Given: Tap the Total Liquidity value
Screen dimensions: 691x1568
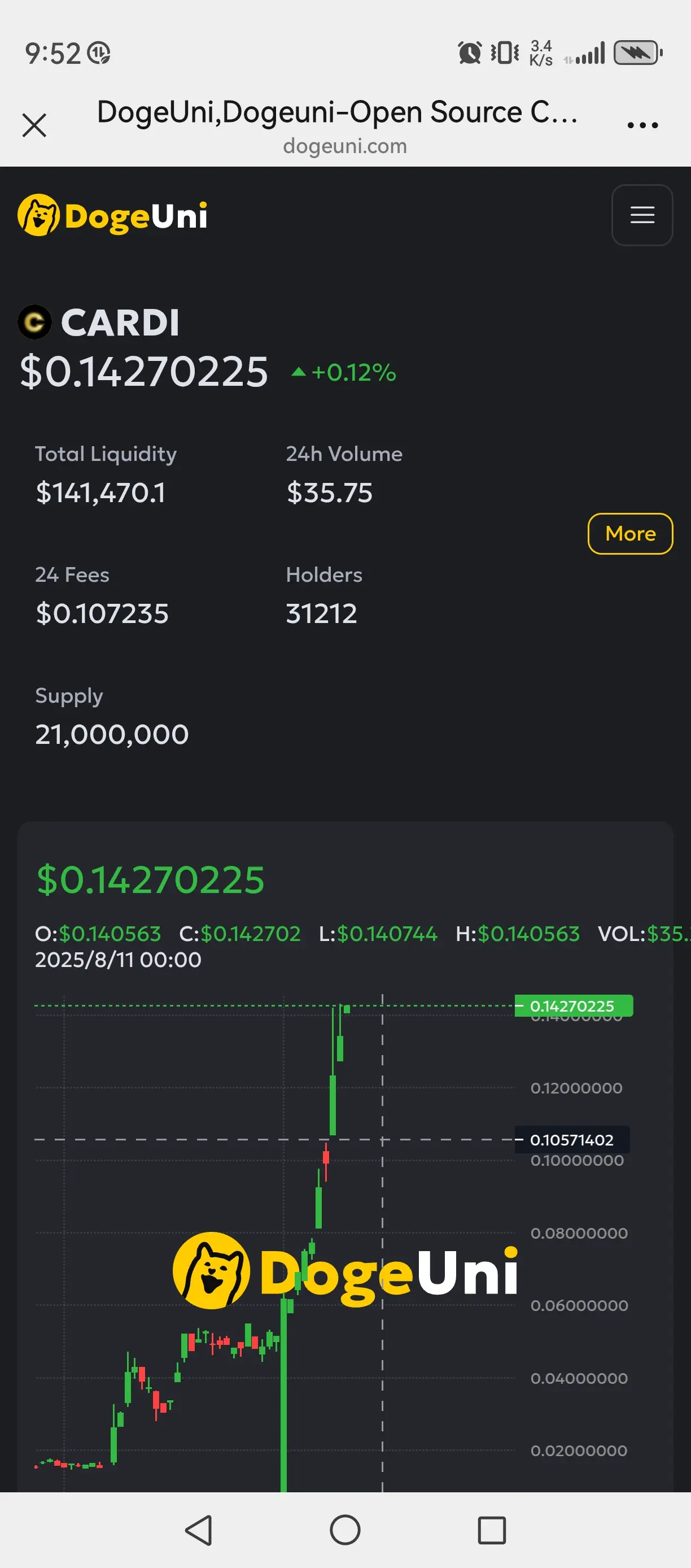Looking at the screenshot, I should [x=100, y=493].
